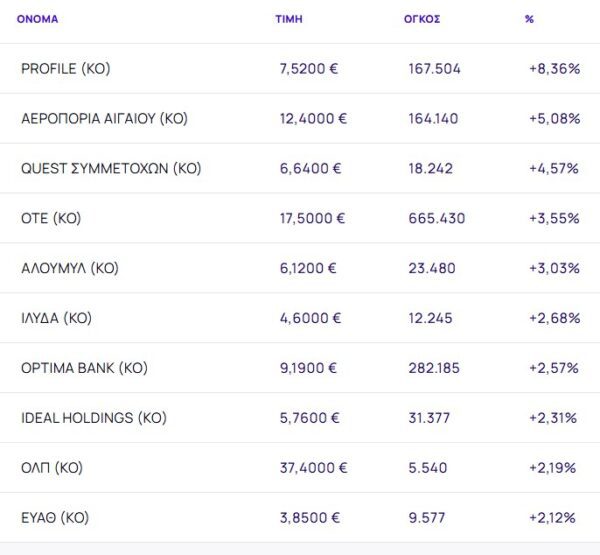Select the ΟΛΠ (ΚΟ) stock
This screenshot has width=600, height=555.
52,468
